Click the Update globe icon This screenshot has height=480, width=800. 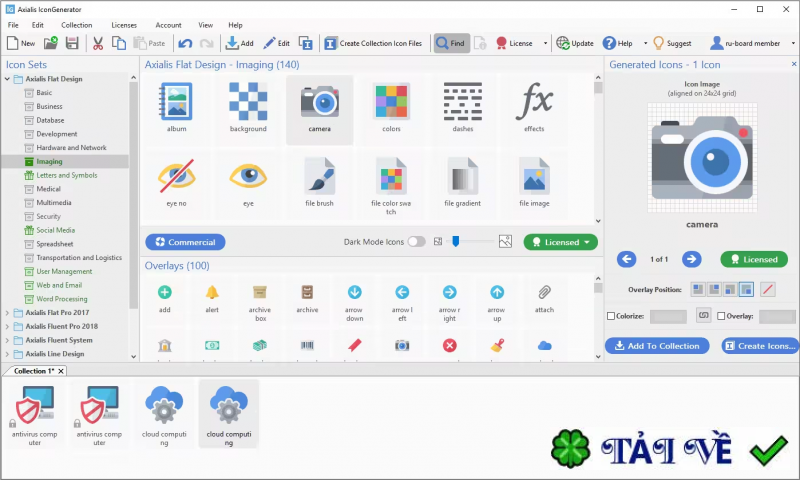562,43
